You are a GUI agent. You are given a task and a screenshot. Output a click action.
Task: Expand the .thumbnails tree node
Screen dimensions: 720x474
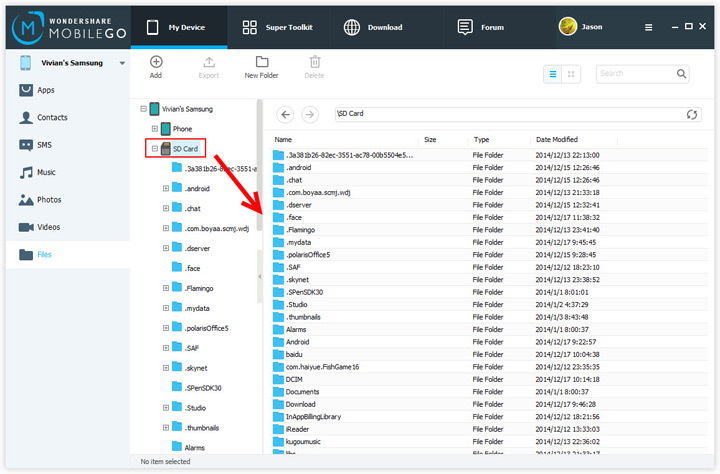pyautogui.click(x=166, y=428)
